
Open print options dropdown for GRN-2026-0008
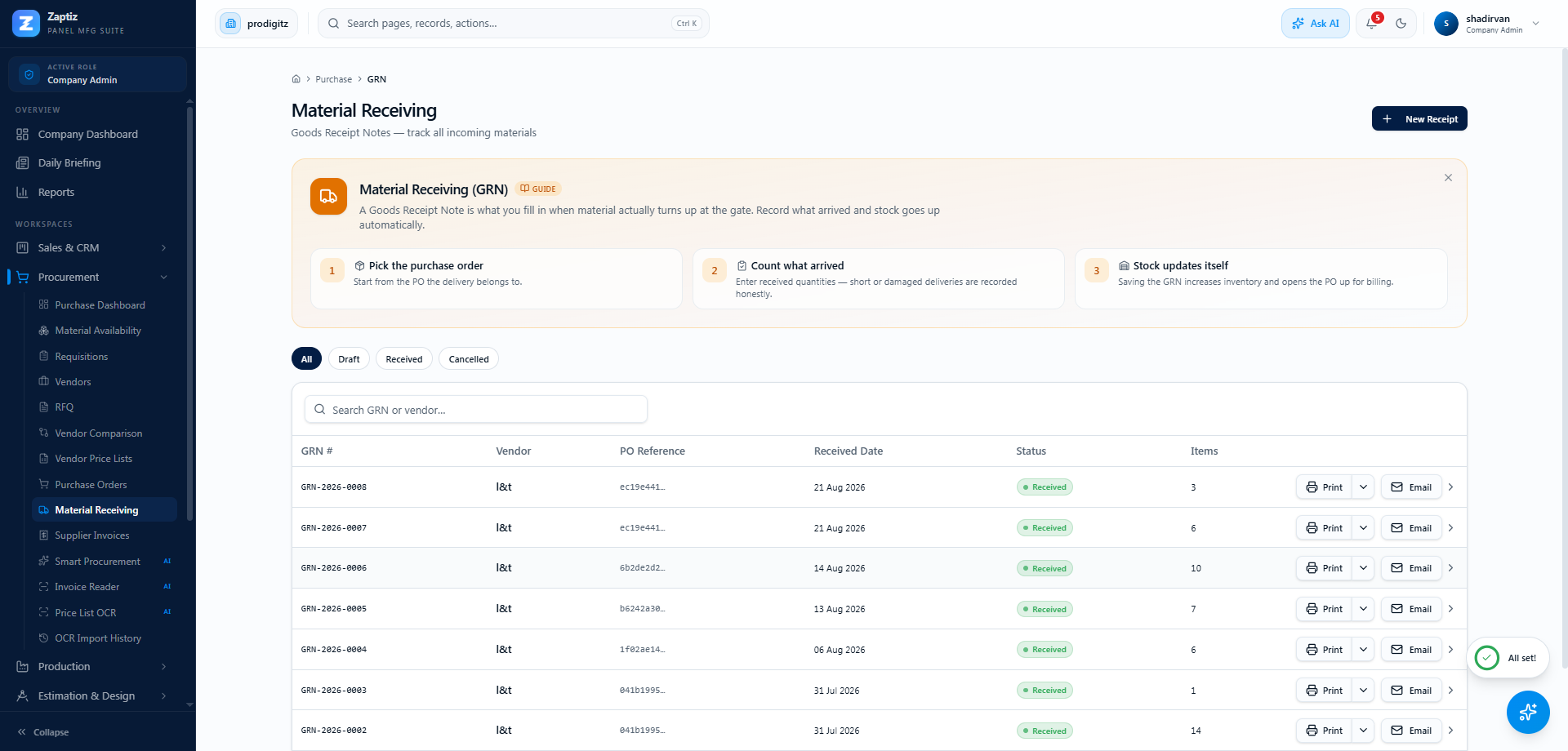coord(1363,487)
